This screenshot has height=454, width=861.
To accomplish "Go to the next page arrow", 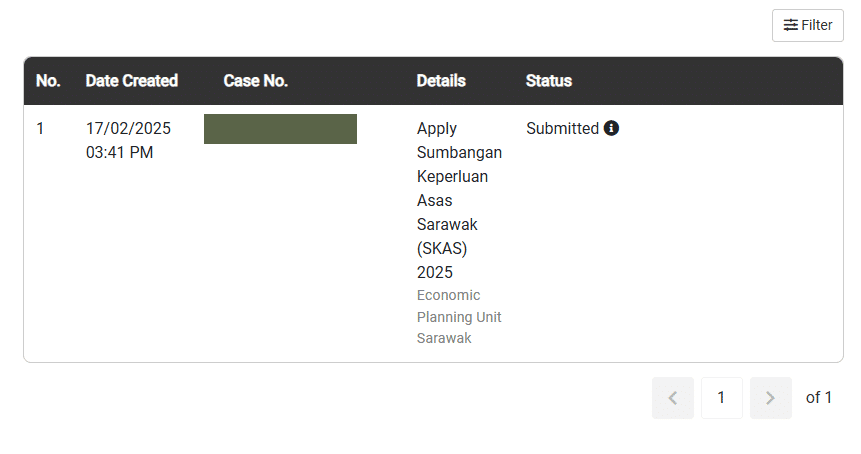I will point(770,398).
